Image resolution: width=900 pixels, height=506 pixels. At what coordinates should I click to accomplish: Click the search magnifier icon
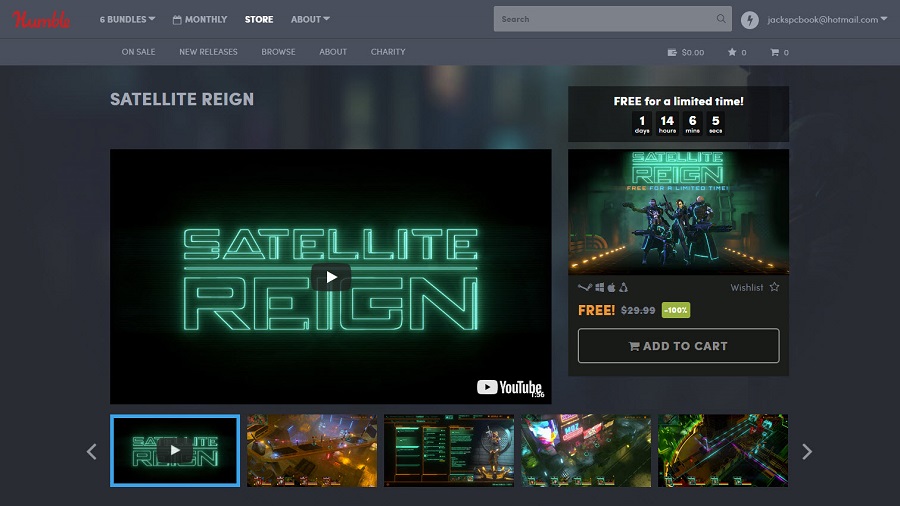(721, 19)
